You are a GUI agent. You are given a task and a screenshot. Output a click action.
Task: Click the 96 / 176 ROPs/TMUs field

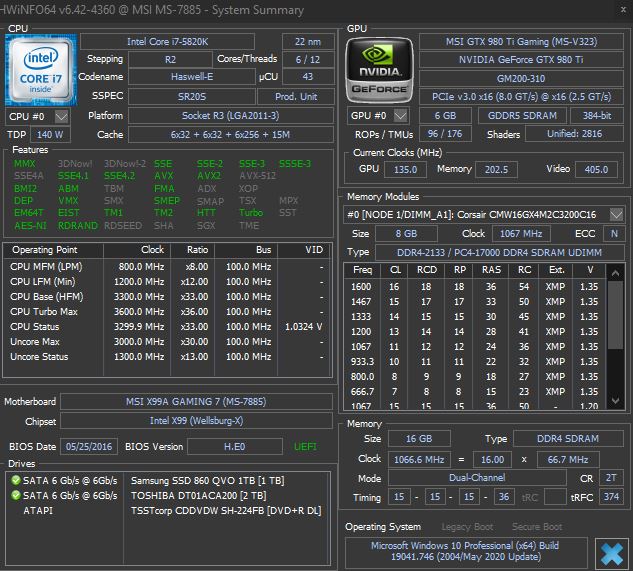(445, 134)
